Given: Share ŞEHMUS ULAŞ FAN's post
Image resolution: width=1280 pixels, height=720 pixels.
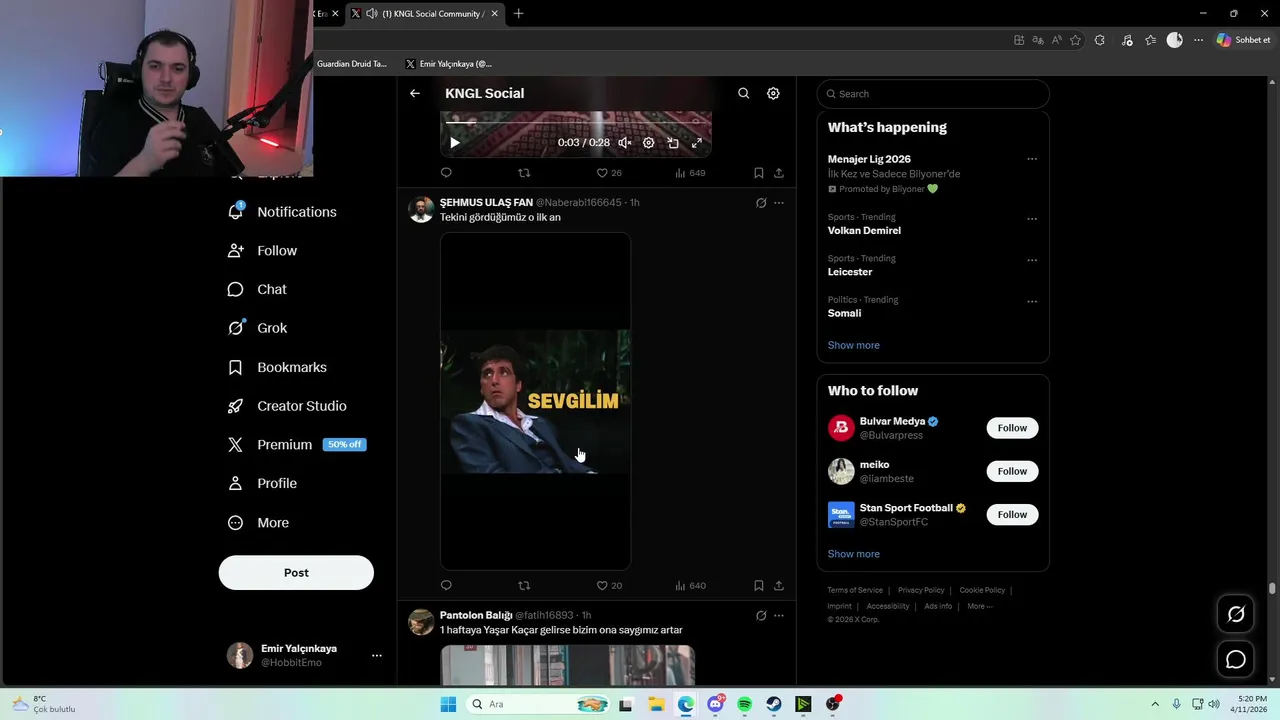Looking at the screenshot, I should 779,586.
